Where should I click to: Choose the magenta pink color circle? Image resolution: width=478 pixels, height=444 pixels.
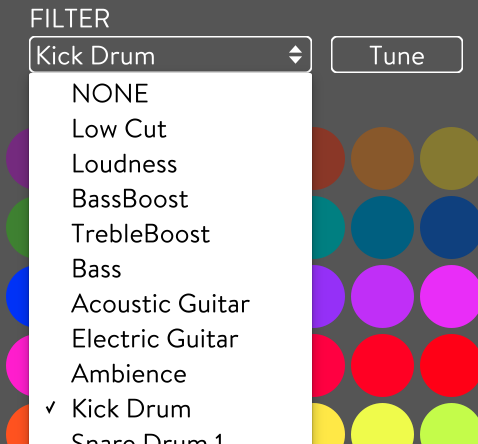tap(450, 296)
